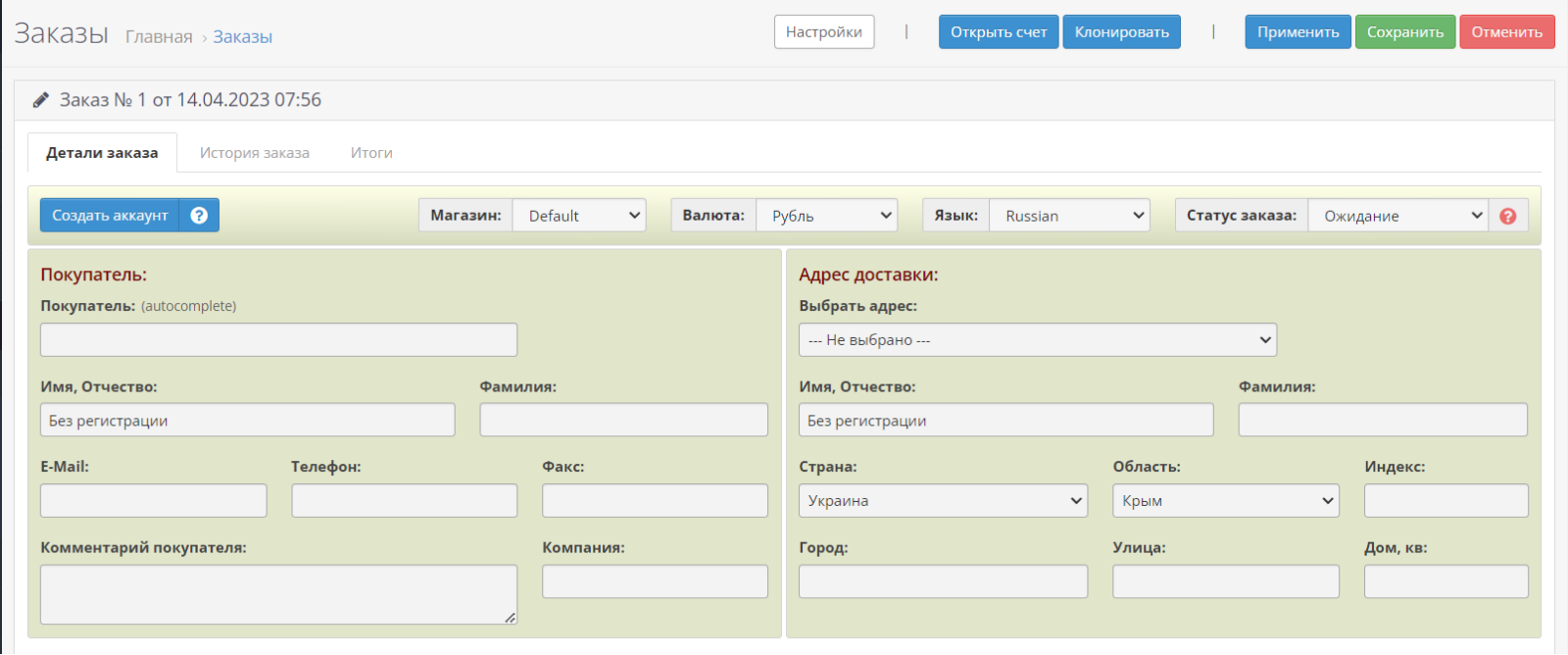Screen dimensions: 1568x655
Task: Click the large 'Заказы' page title
Action: click(61, 33)
